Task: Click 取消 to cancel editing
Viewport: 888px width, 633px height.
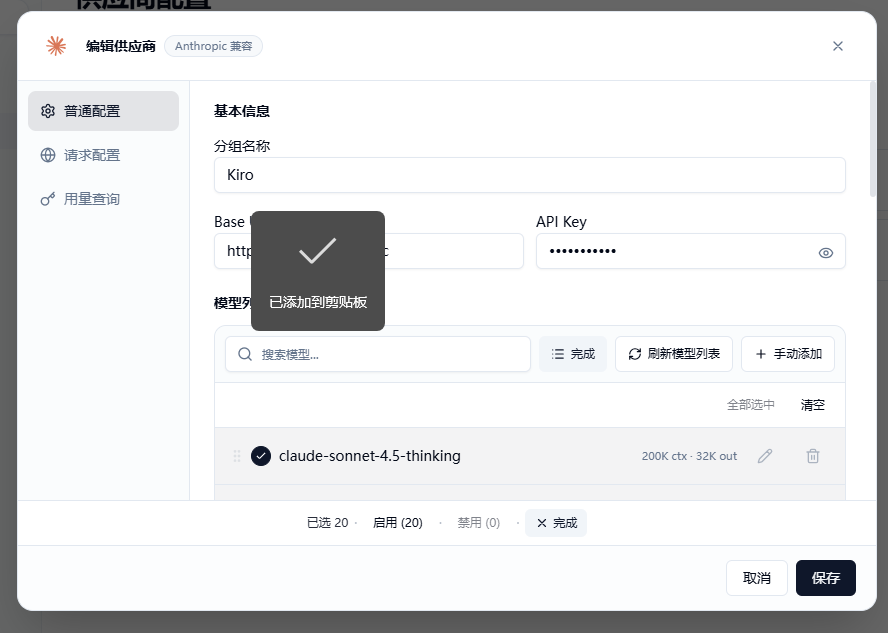Action: pyautogui.click(x=757, y=578)
